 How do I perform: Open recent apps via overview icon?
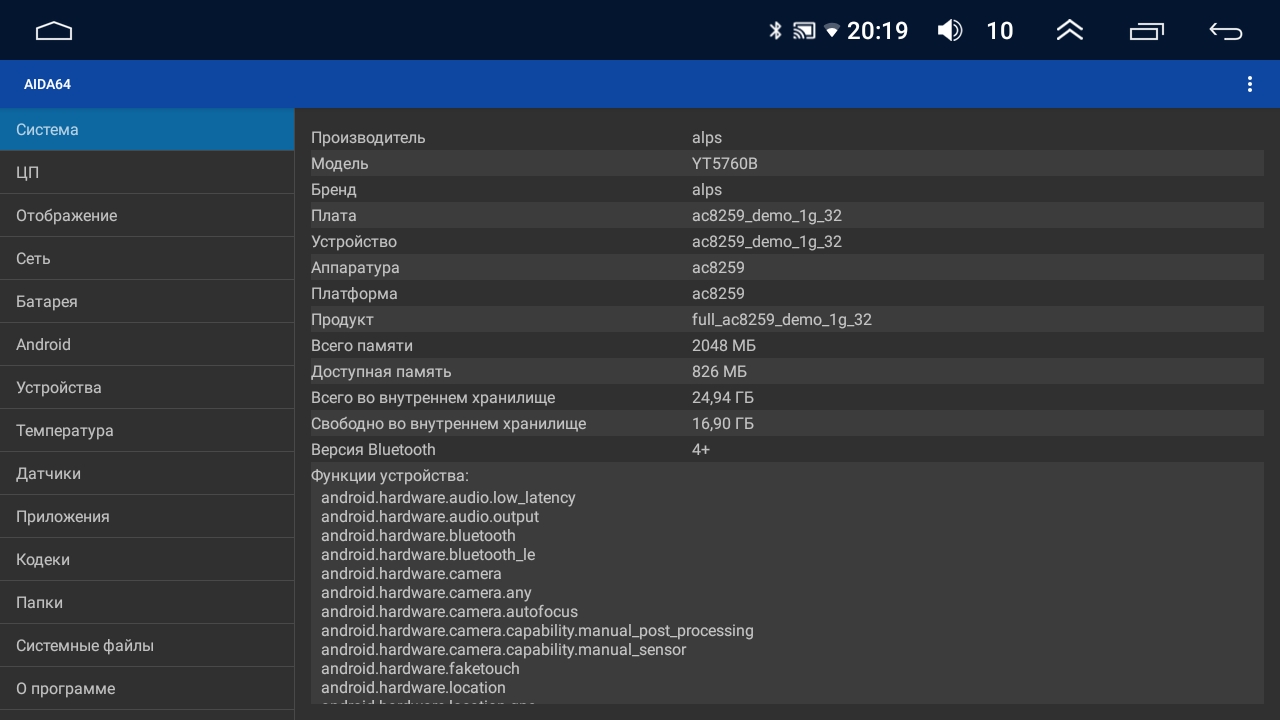[x=1147, y=31]
